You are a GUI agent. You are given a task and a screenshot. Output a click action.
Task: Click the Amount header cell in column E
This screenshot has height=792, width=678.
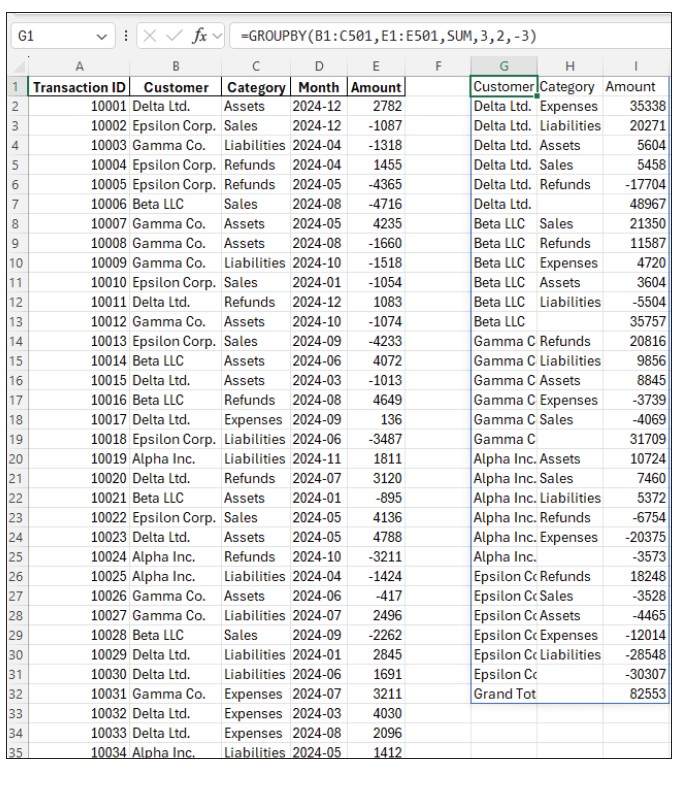pyautogui.click(x=375, y=87)
